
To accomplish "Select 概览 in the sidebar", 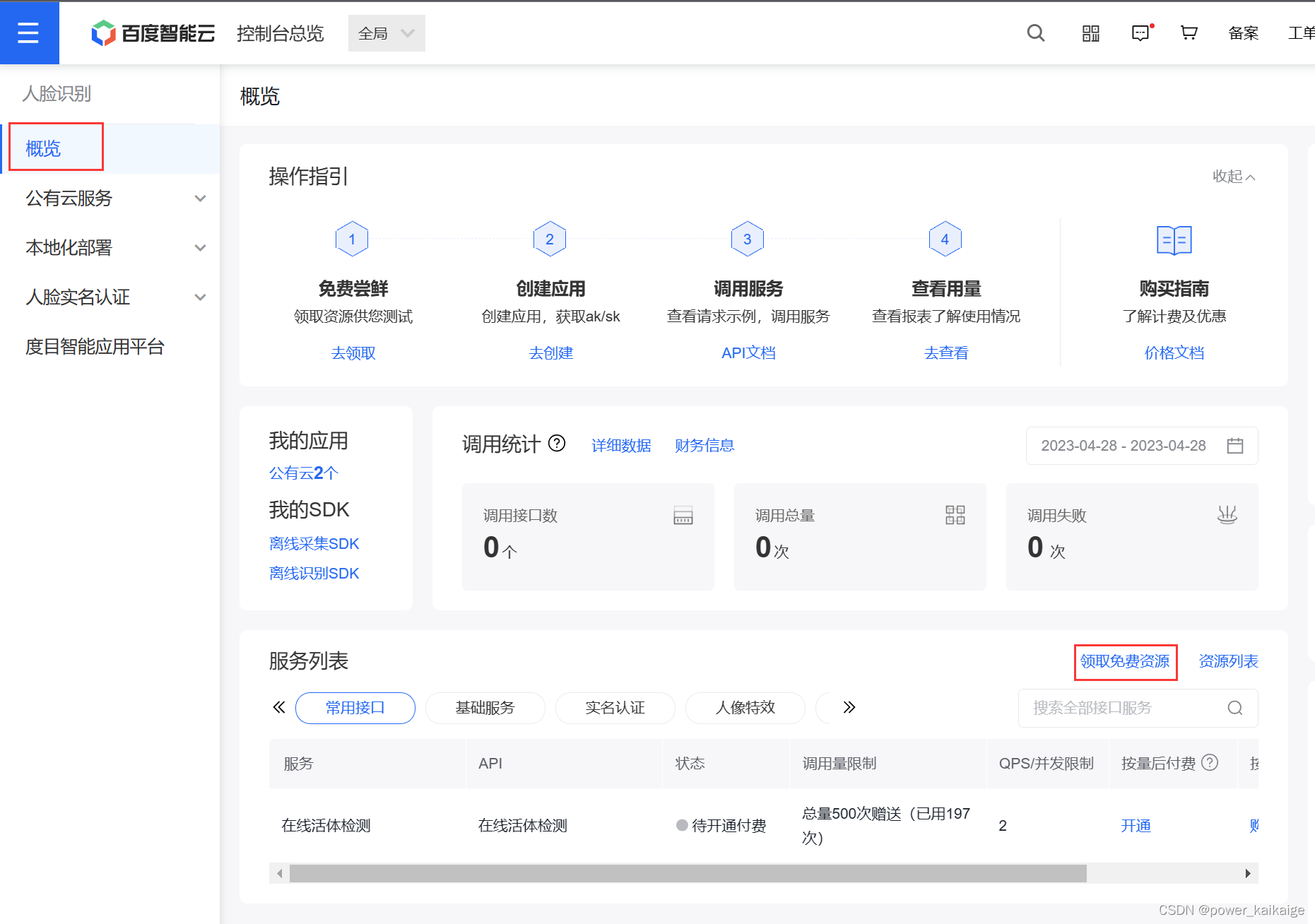I will tap(110, 148).
